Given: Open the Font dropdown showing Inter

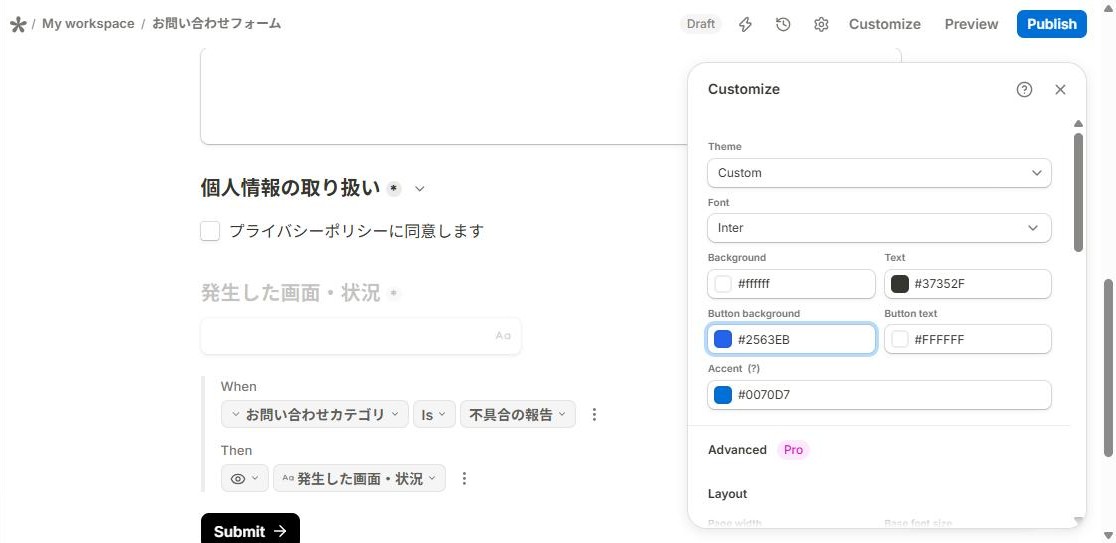Looking at the screenshot, I should pyautogui.click(x=879, y=228).
